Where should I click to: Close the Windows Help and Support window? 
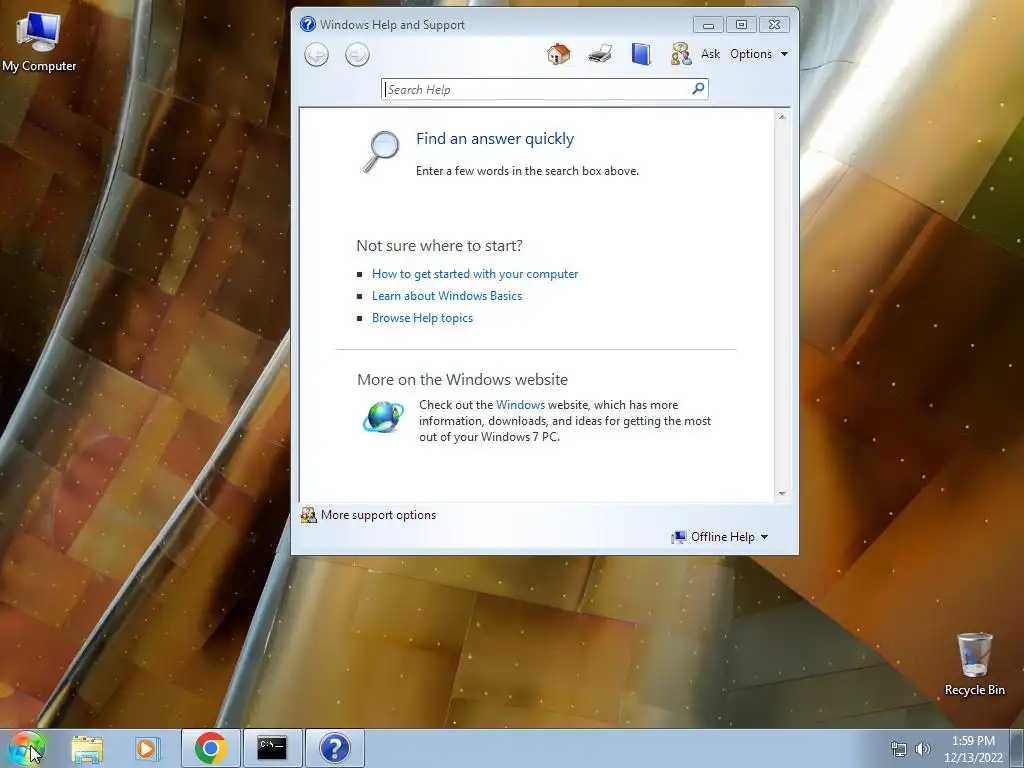click(x=775, y=25)
